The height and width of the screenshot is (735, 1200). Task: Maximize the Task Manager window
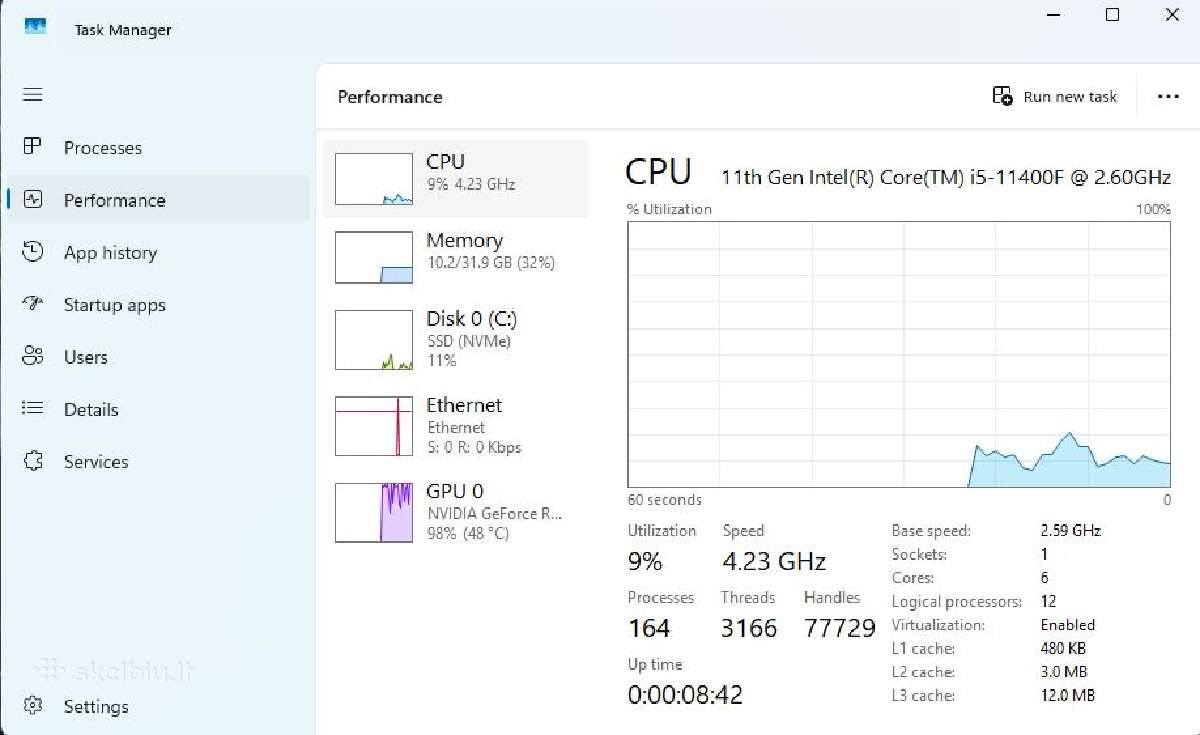click(1112, 15)
